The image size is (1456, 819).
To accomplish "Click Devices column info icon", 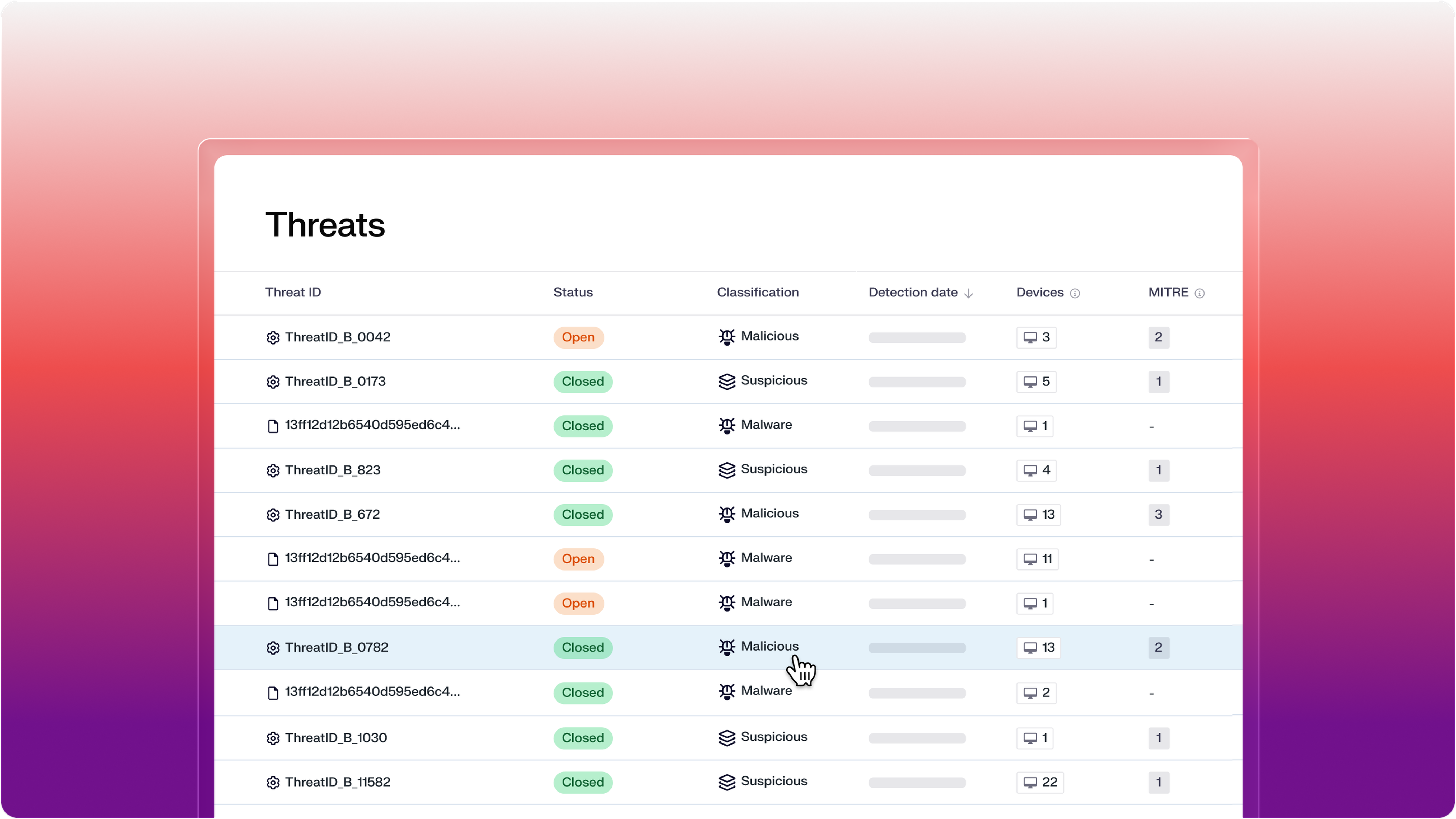I will [1075, 293].
